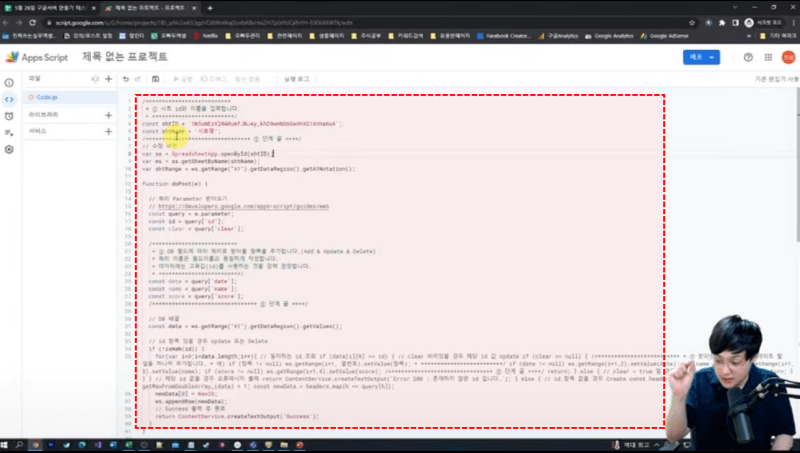Open the execution log button

coord(296,79)
